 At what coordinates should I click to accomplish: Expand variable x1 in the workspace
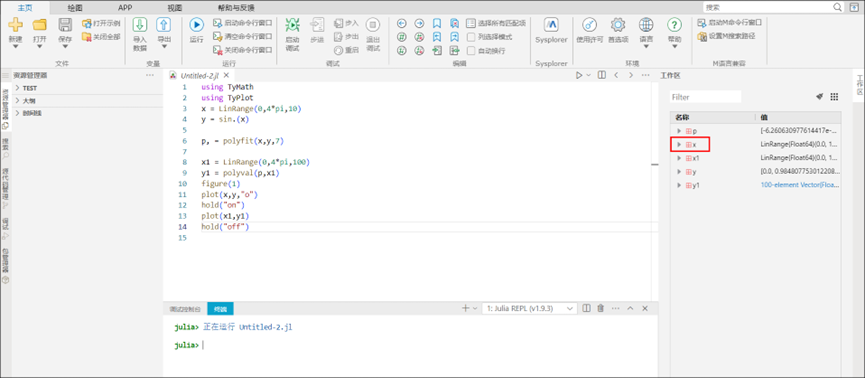point(680,158)
